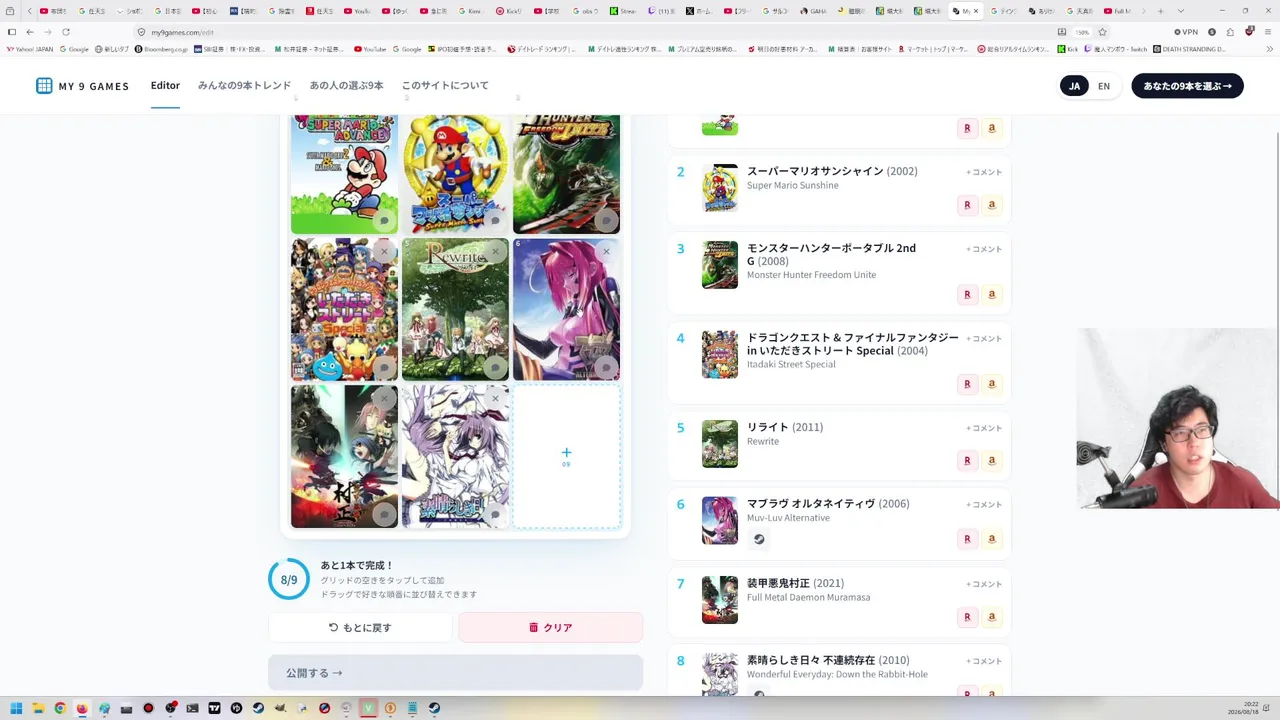This screenshot has width=1280, height=720.
Task: Add comment to Wonderful Everyday entry
Action: [984, 661]
